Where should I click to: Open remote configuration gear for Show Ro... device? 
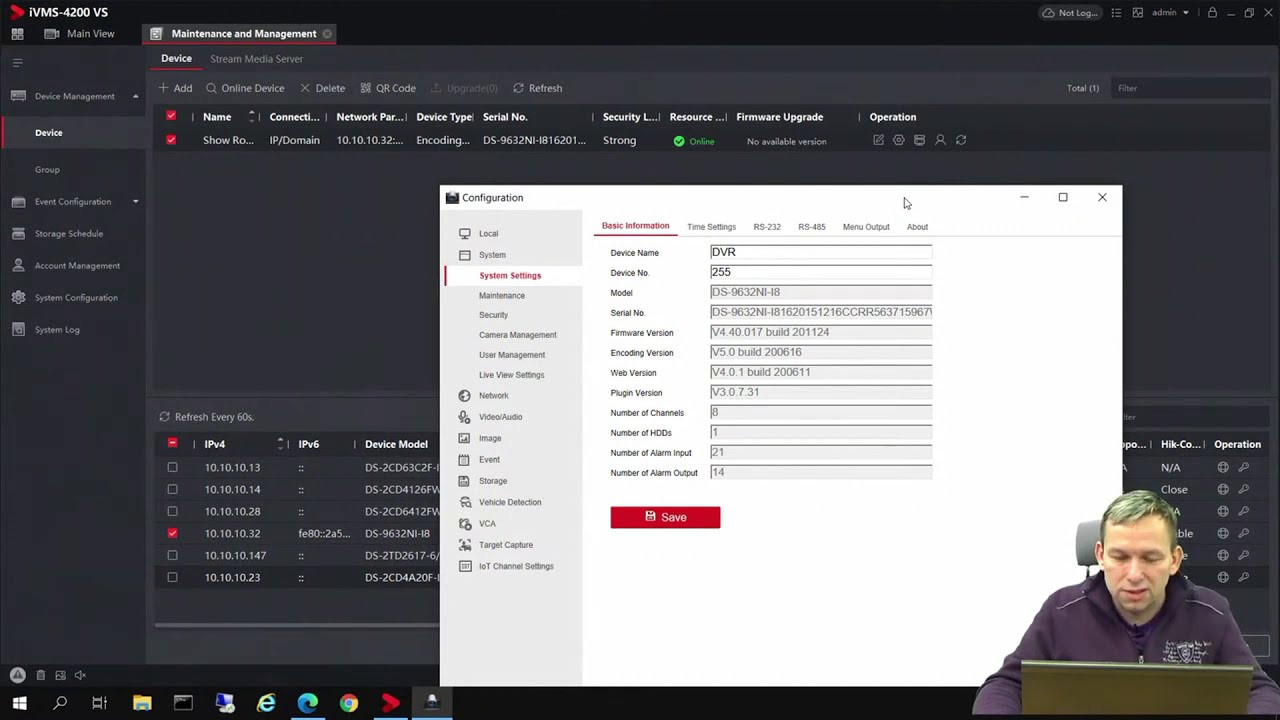tap(899, 141)
